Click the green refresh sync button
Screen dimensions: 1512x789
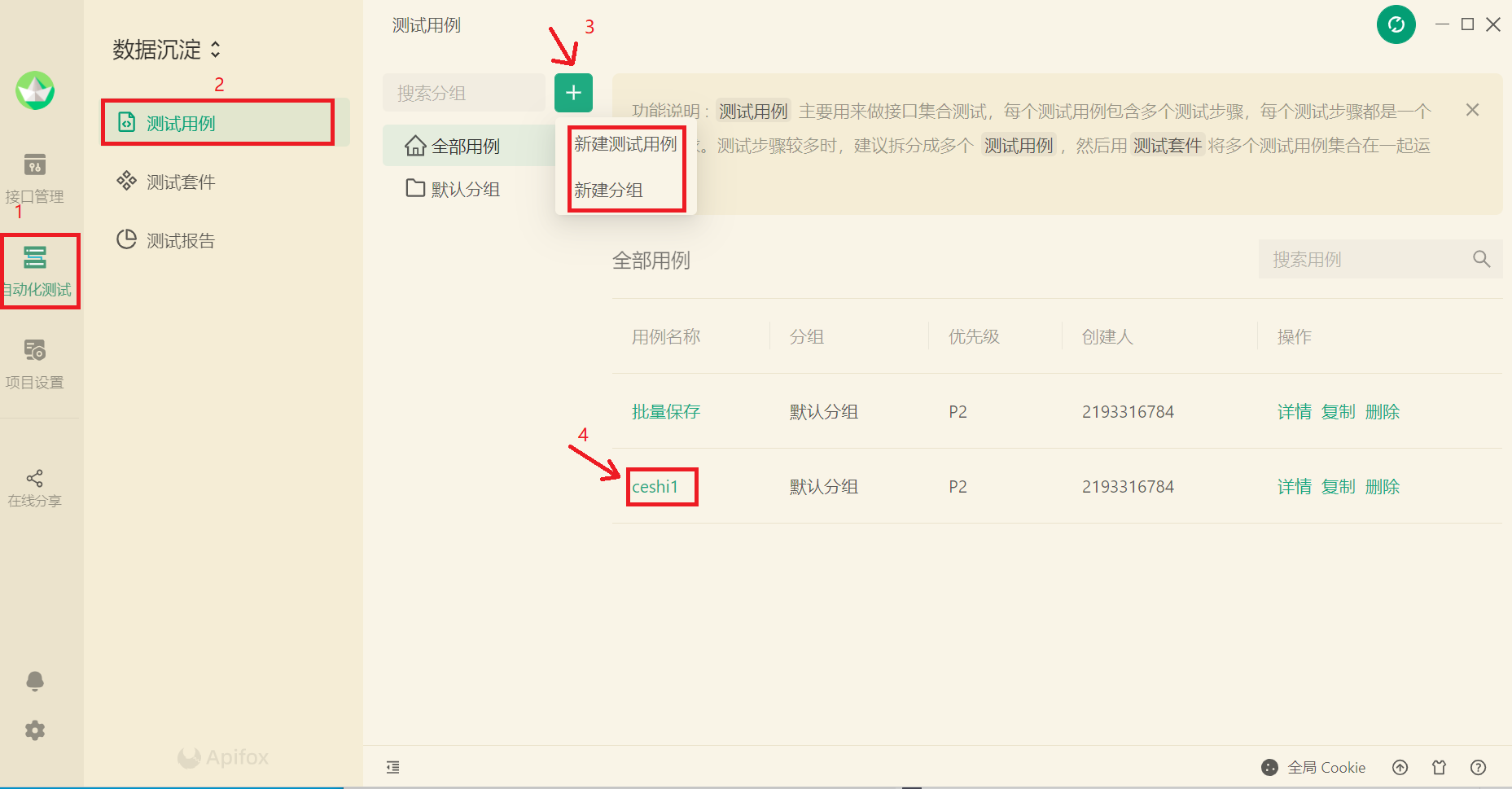pyautogui.click(x=1396, y=24)
